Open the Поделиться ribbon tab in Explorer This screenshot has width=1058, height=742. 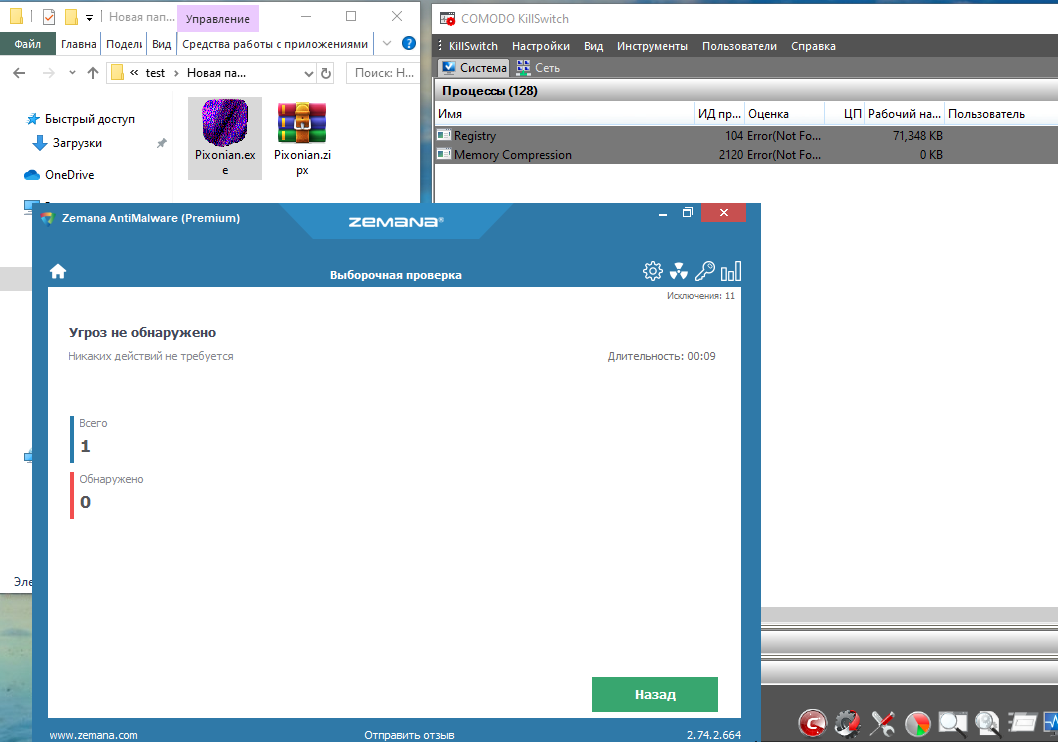click(x=124, y=44)
